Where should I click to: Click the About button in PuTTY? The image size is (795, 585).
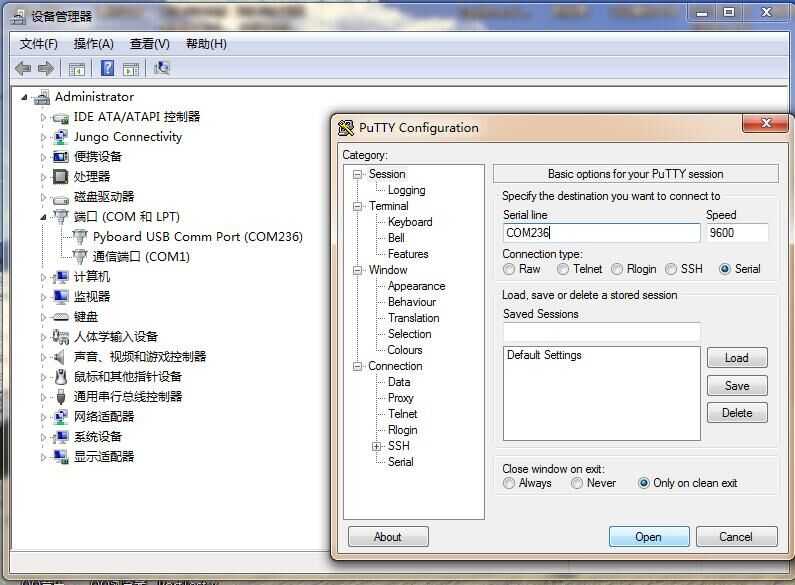[x=388, y=537]
